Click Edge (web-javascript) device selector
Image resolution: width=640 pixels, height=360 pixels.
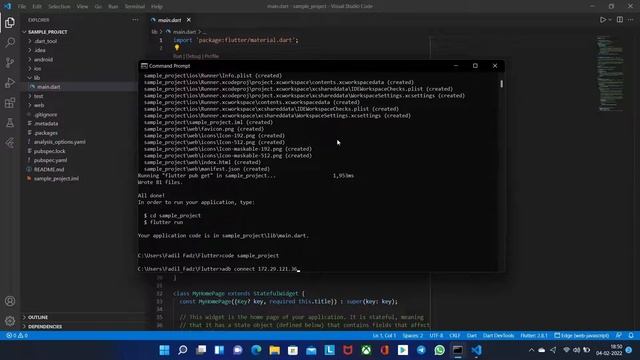(582, 336)
